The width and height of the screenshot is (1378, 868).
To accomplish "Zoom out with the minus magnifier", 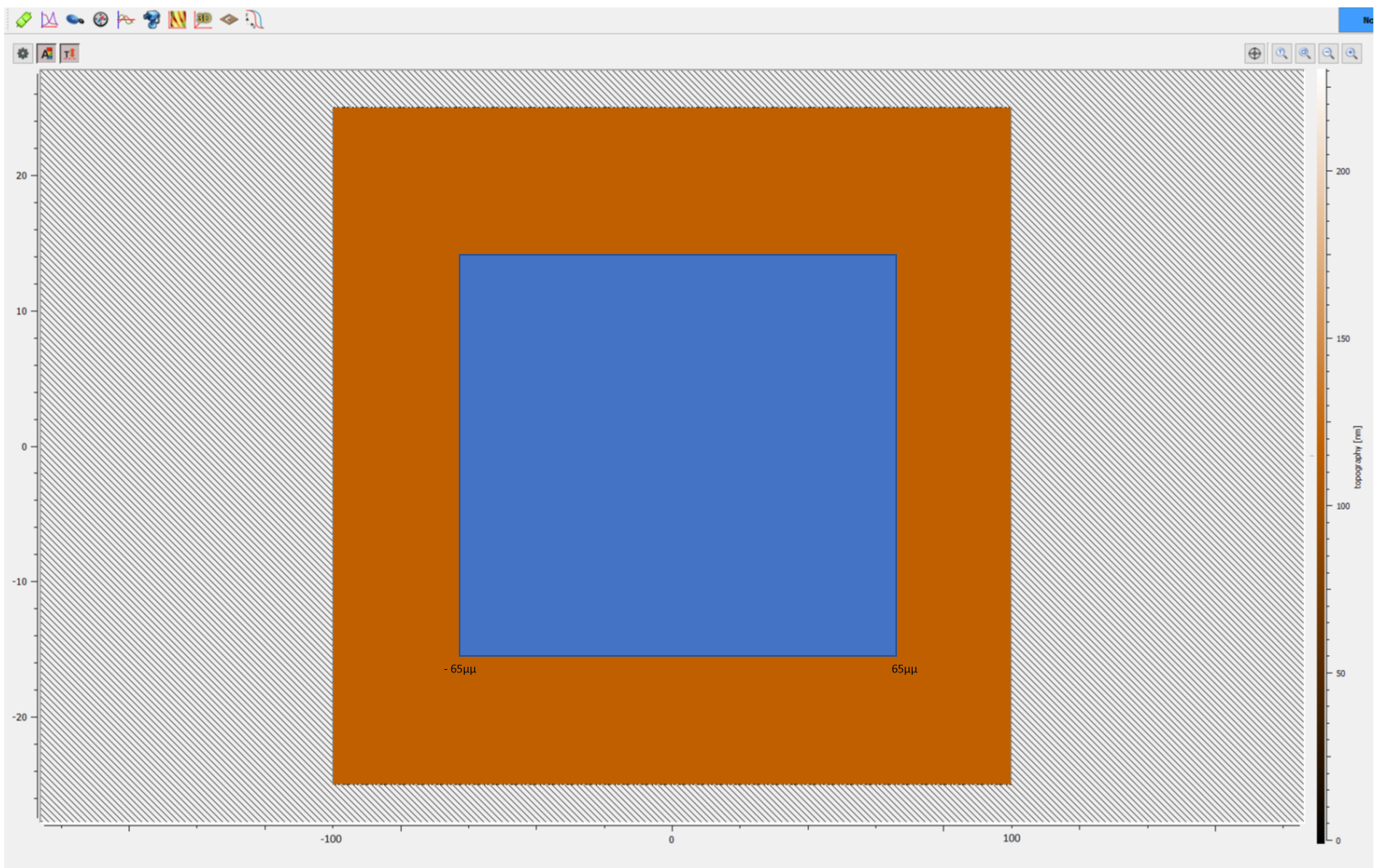I will [1328, 53].
